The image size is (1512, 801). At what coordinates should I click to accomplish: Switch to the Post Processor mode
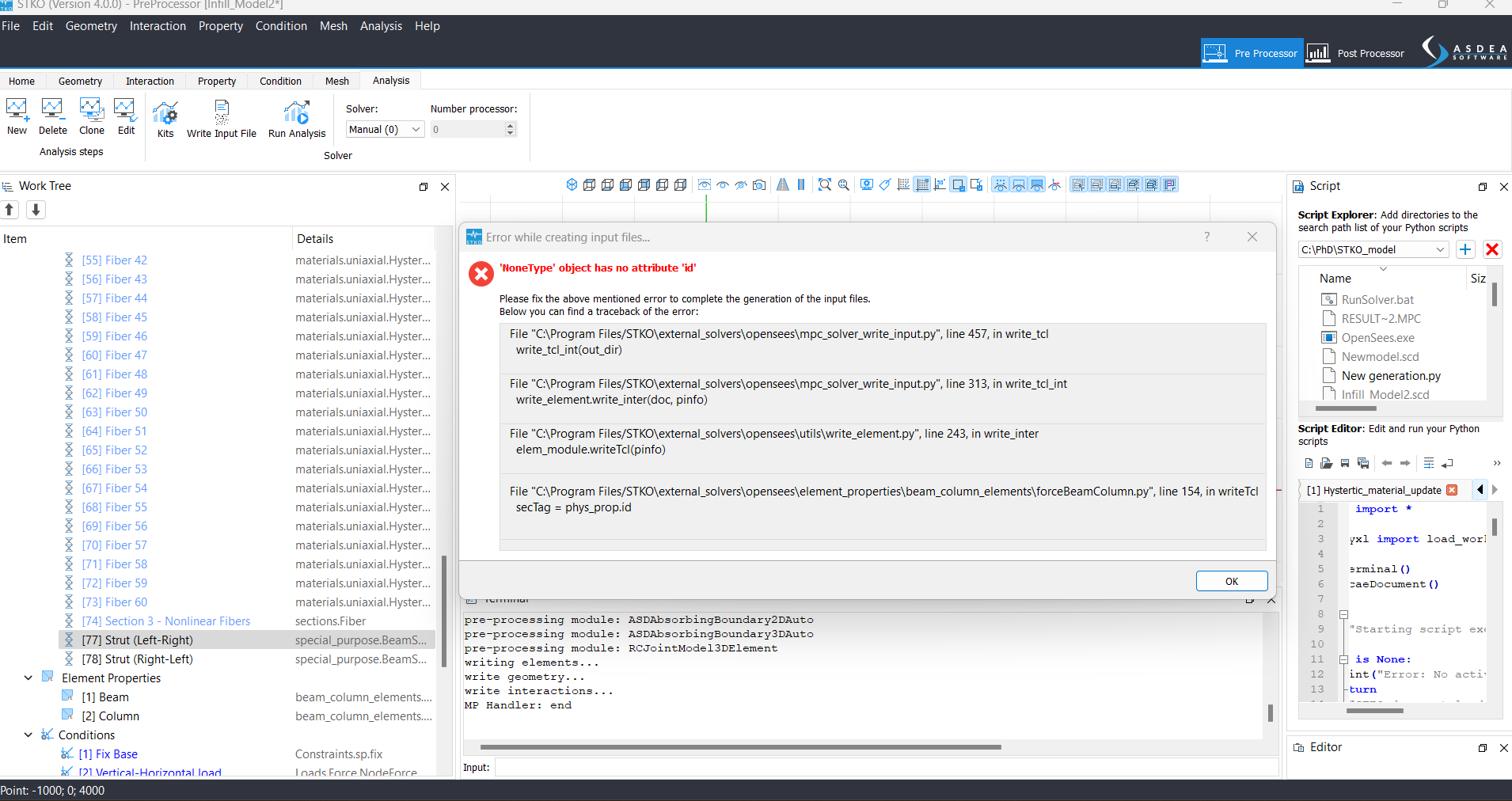[1355, 53]
